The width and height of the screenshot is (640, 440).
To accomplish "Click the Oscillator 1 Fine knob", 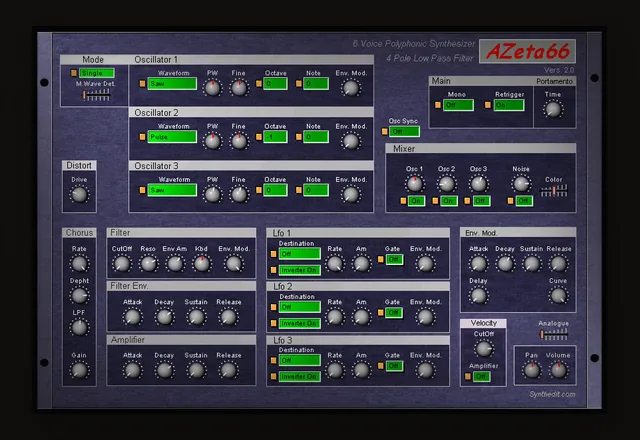I will point(239,88).
